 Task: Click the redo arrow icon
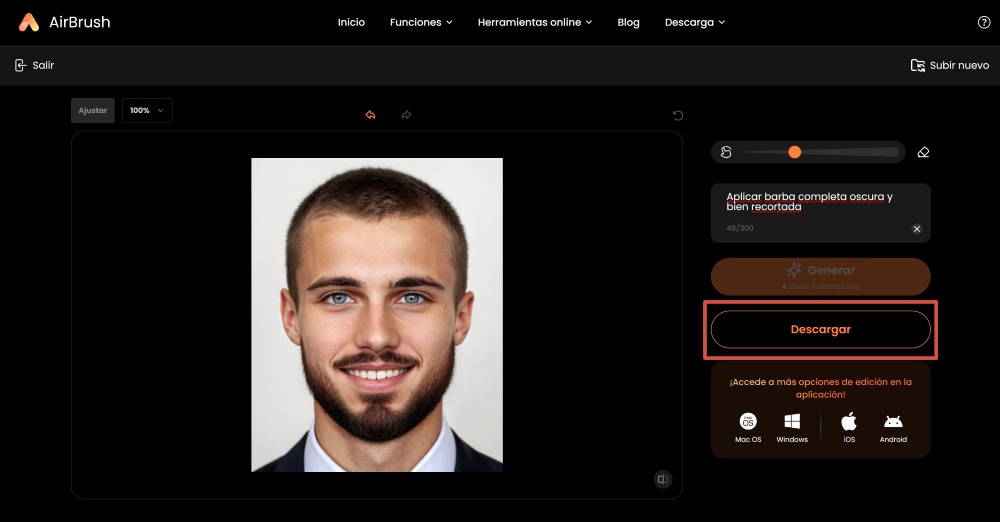[x=406, y=115]
